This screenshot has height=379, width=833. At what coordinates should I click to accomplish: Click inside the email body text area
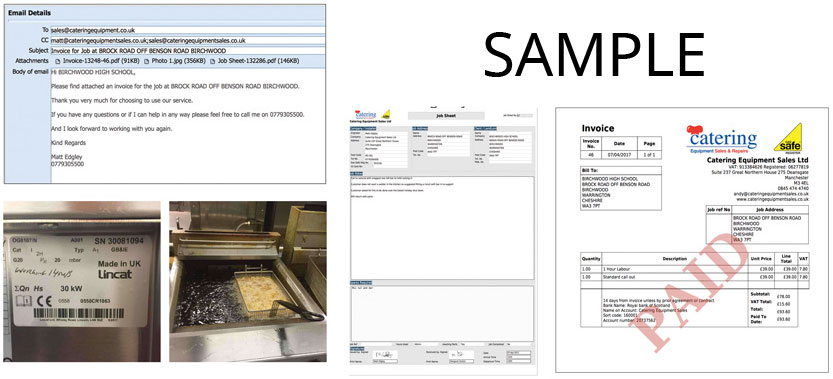(x=188, y=125)
